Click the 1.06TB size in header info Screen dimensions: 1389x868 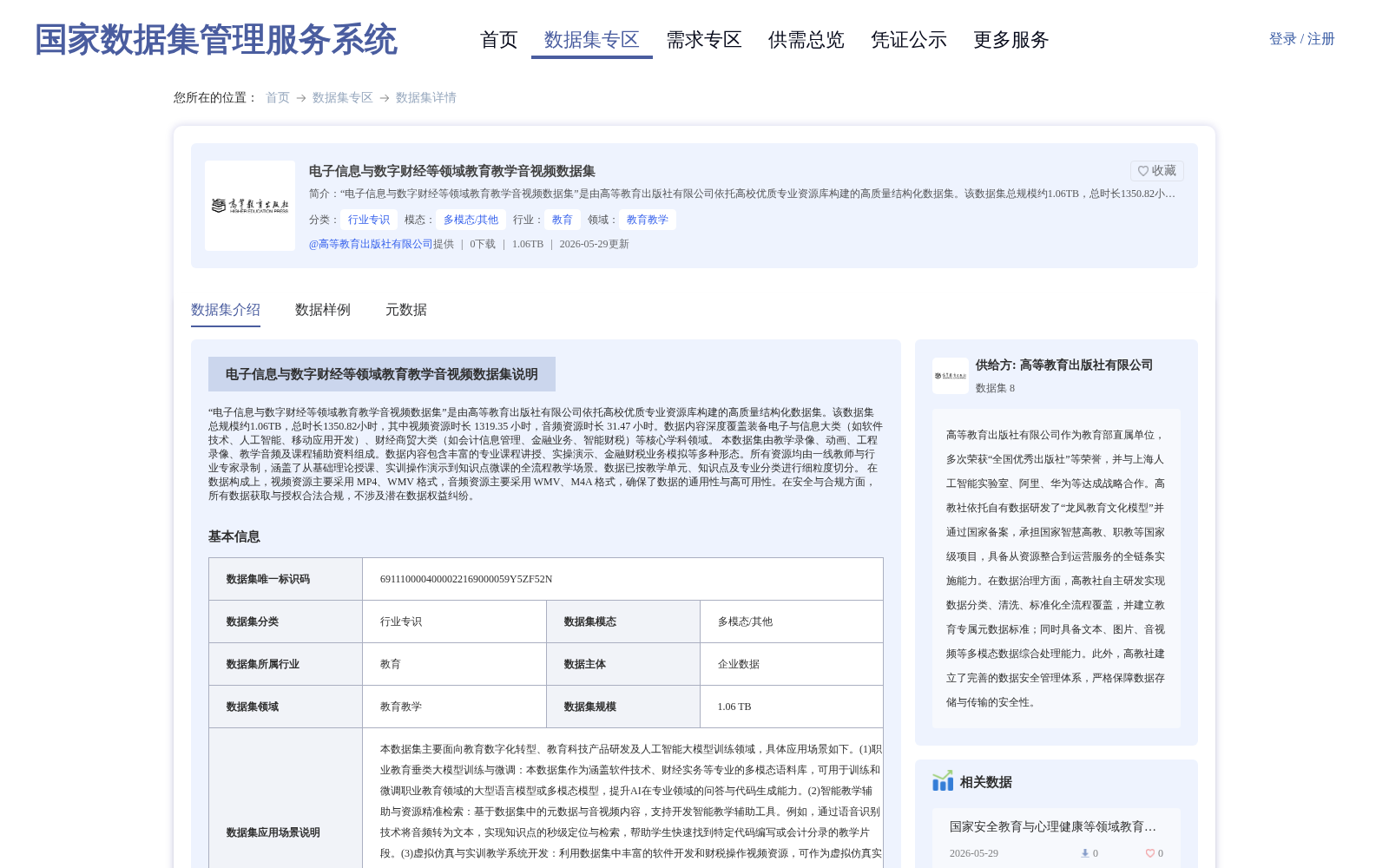click(x=528, y=244)
